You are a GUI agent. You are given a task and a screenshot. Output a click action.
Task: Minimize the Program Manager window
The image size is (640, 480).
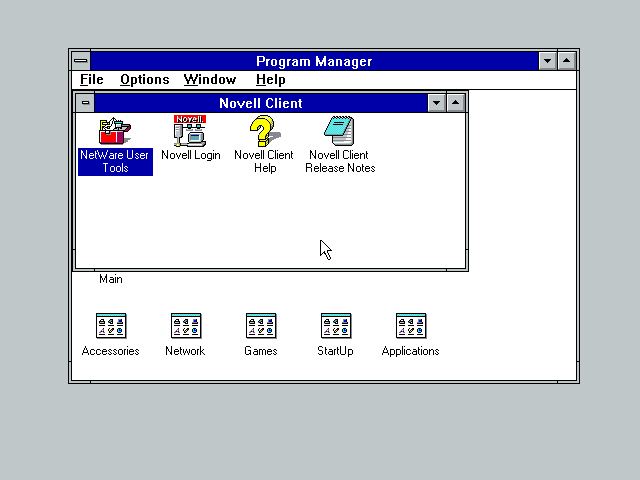(547, 61)
